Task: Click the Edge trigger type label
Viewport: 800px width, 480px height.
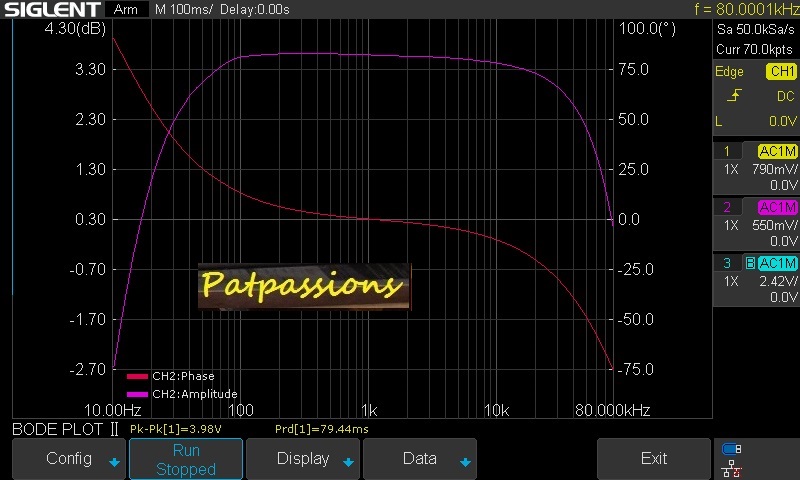Action: click(x=729, y=72)
